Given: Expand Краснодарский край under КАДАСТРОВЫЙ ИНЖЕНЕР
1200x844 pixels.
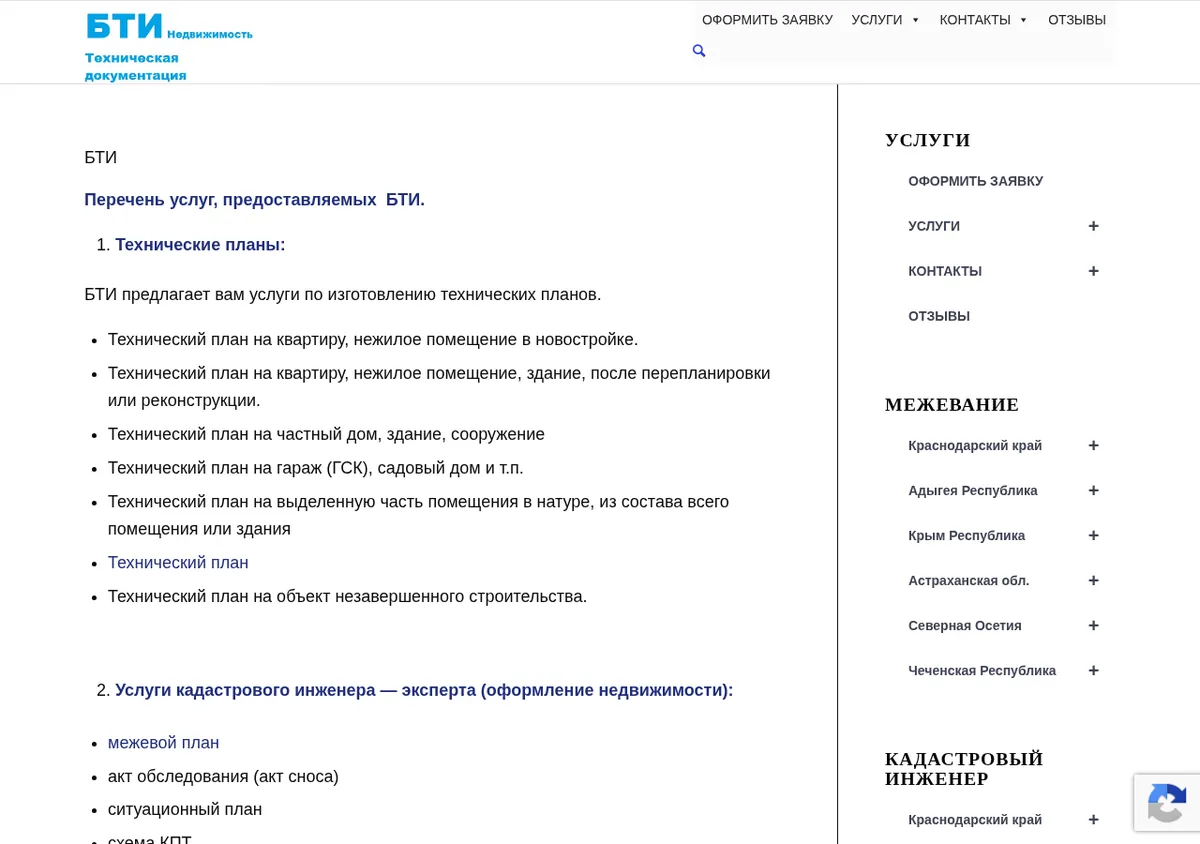Looking at the screenshot, I should pyautogui.click(x=1093, y=820).
